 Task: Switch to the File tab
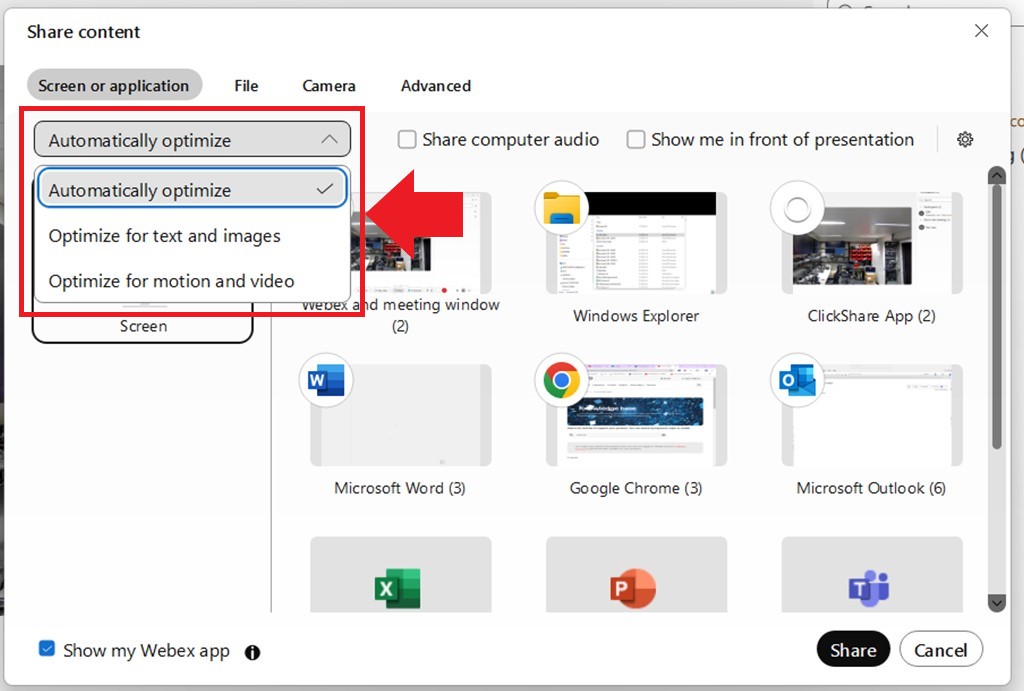[246, 86]
